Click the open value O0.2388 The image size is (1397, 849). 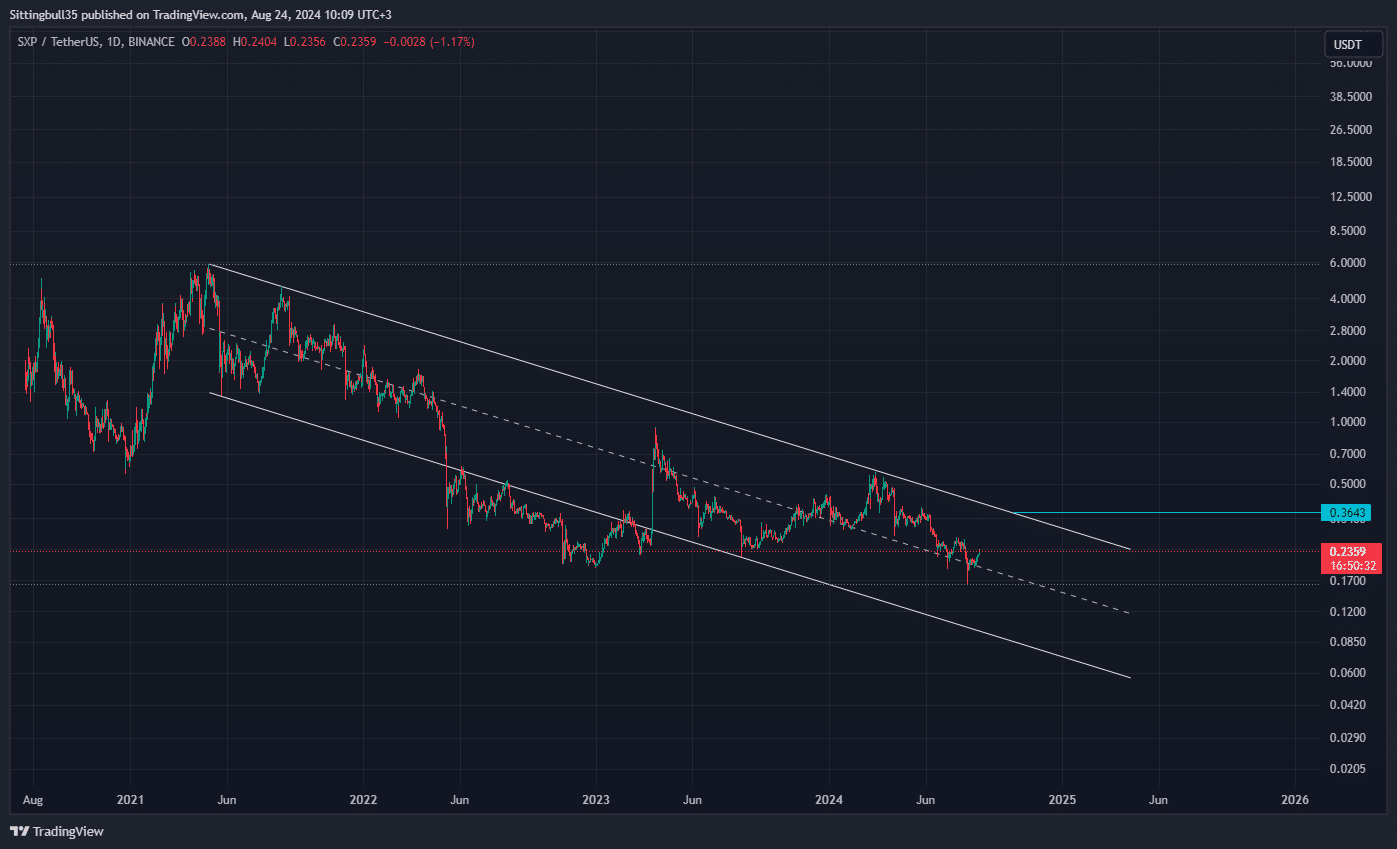tap(205, 42)
